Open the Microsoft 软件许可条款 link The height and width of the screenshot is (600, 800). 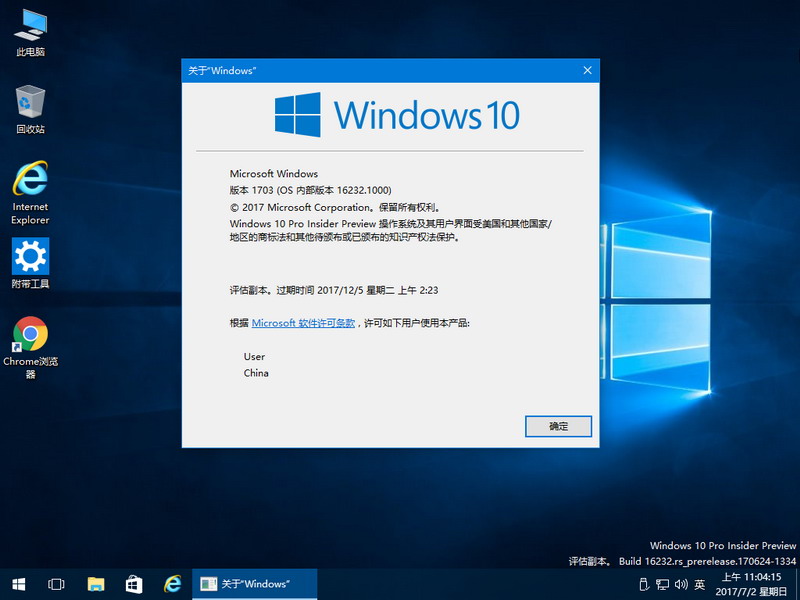point(303,323)
